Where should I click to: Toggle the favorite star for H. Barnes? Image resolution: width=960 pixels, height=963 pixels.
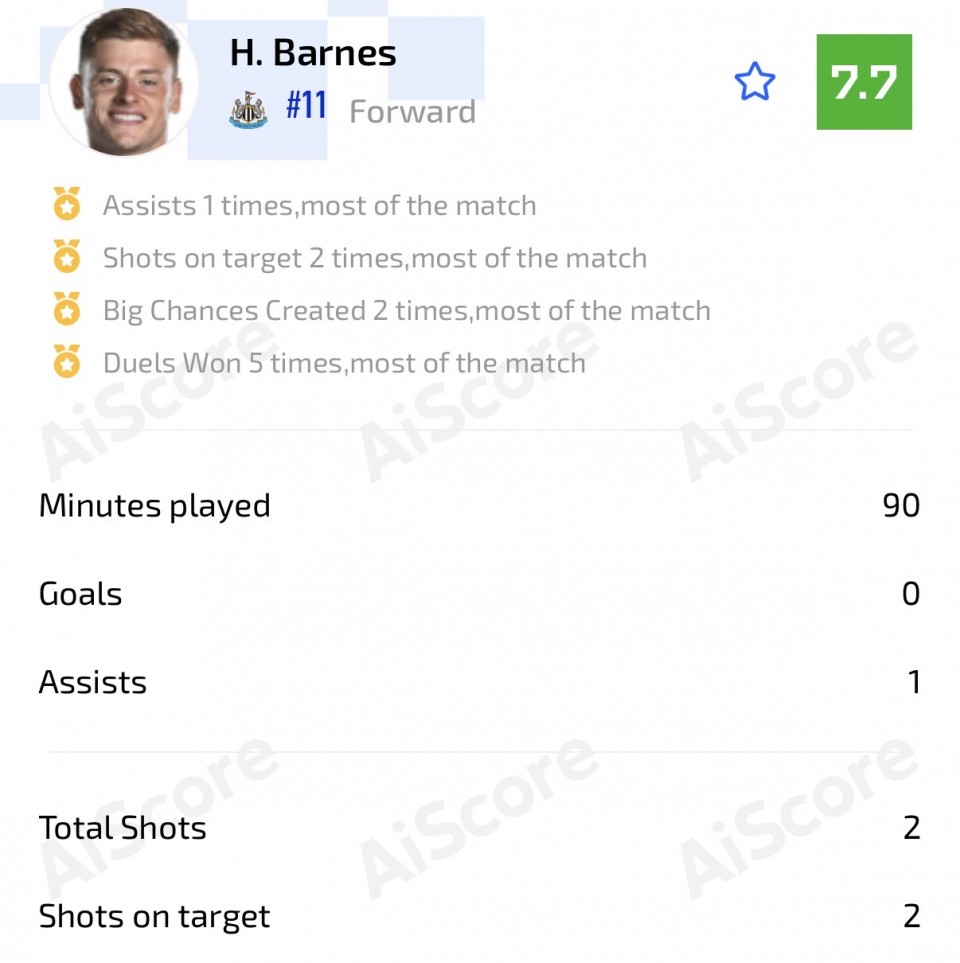coord(755,82)
